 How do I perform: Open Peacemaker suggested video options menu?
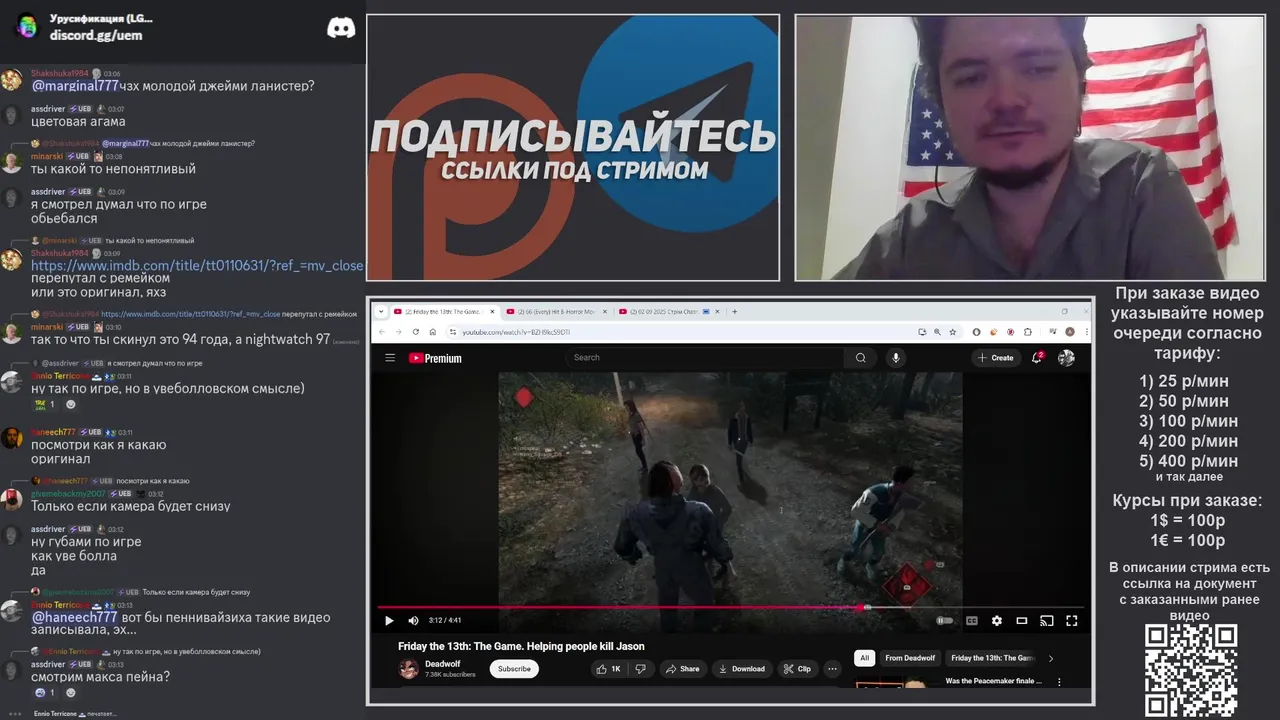1059,682
